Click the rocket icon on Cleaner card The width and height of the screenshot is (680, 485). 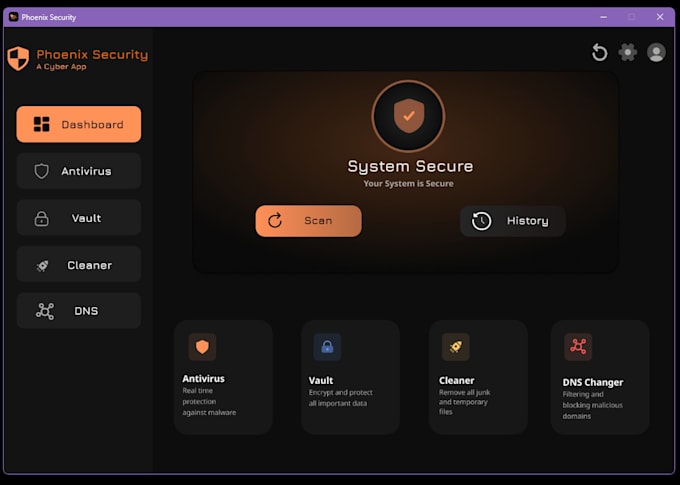455,347
